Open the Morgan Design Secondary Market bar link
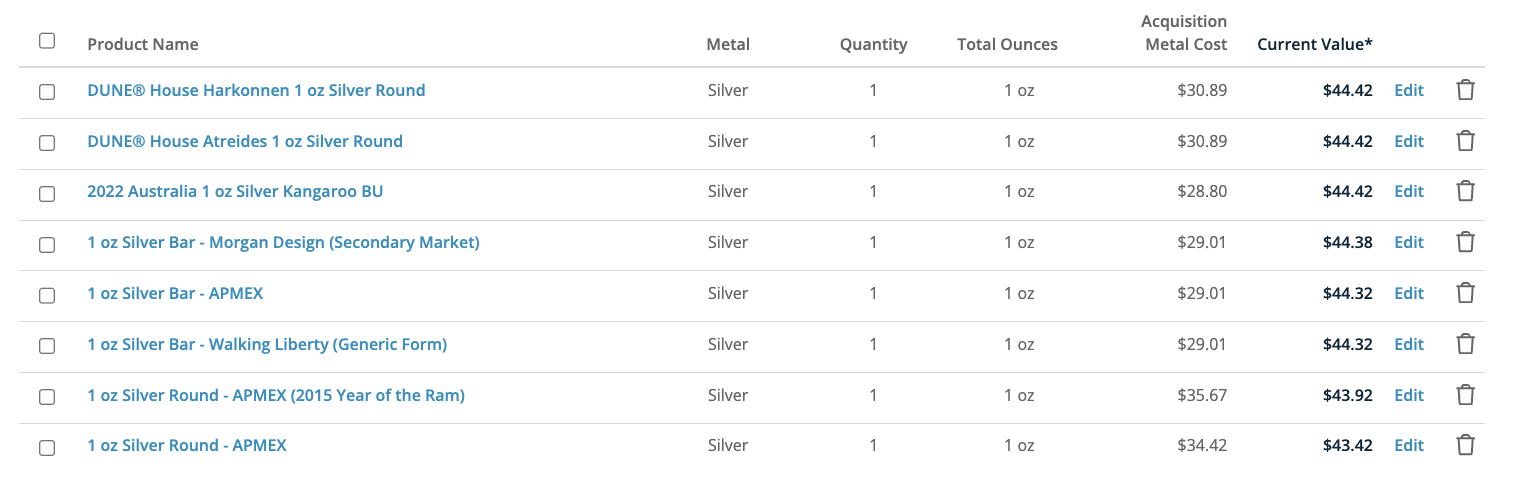This screenshot has width=1518, height=486. [283, 242]
